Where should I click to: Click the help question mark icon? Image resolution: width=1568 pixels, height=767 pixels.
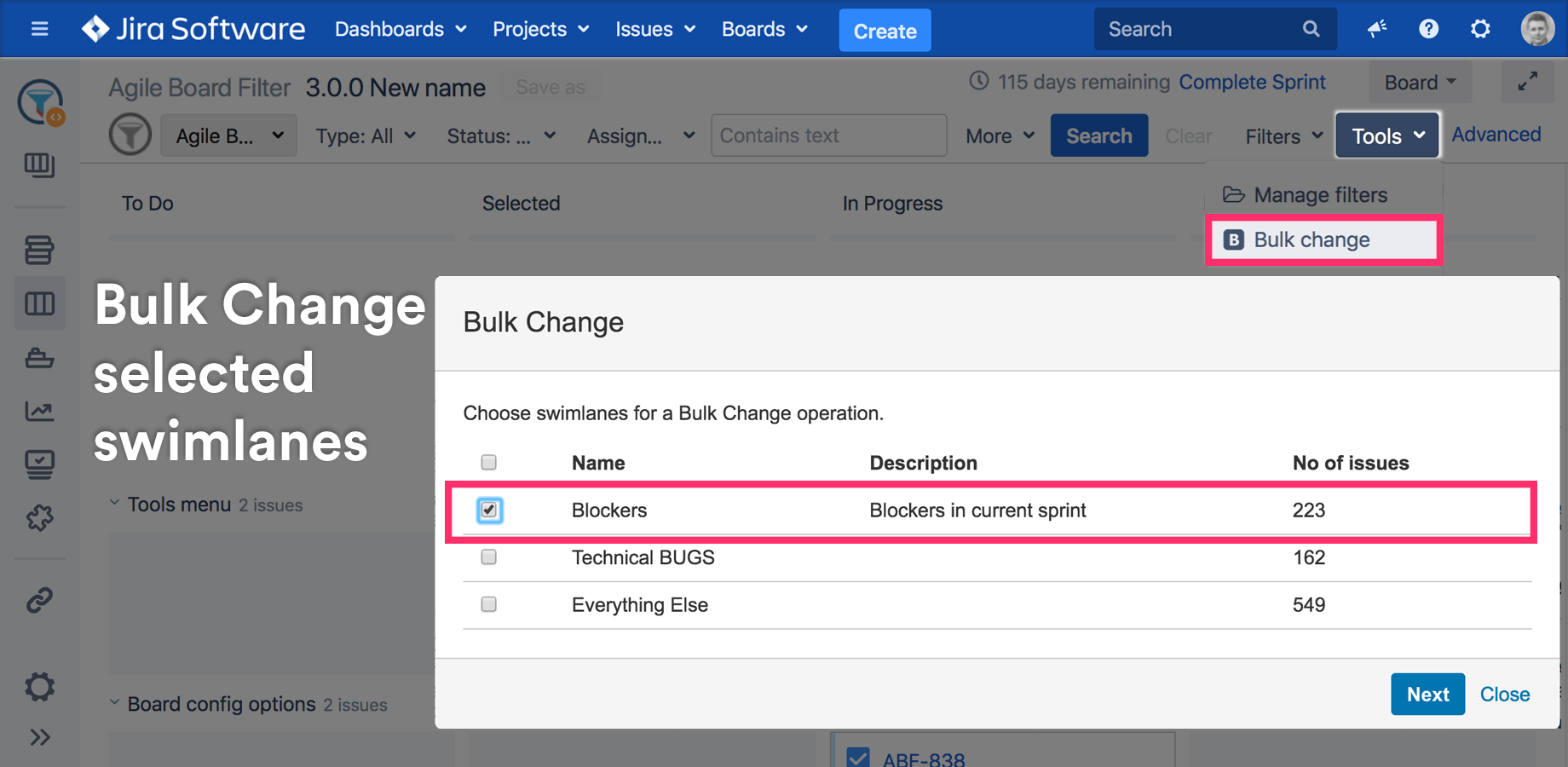[x=1428, y=28]
